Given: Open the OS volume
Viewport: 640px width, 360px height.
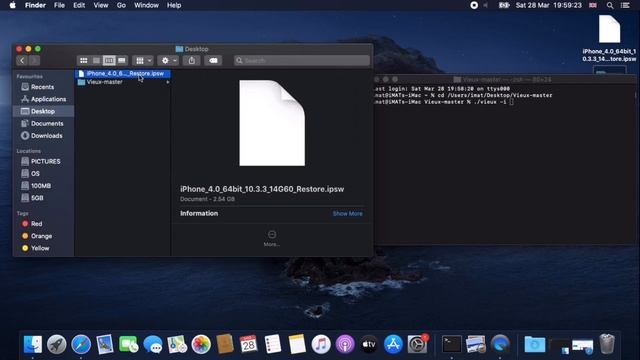Looking at the screenshot, I should coord(31,173).
